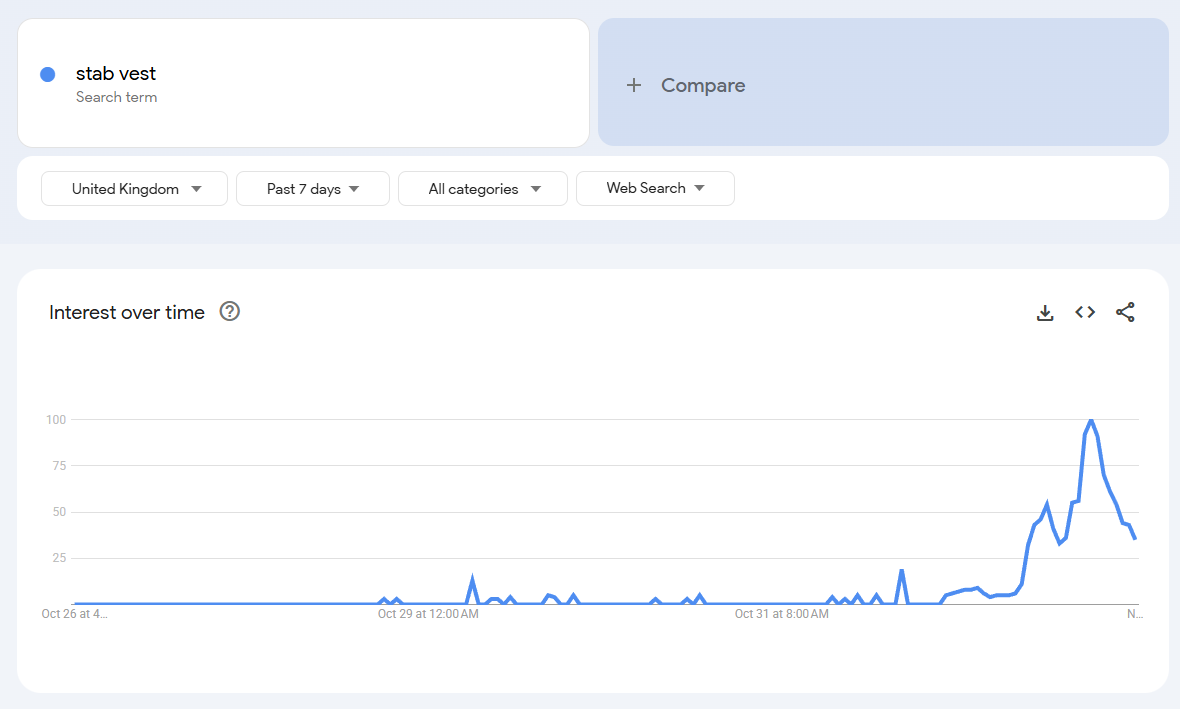Open the All categories dropdown
This screenshot has width=1180, height=709.
click(482, 188)
